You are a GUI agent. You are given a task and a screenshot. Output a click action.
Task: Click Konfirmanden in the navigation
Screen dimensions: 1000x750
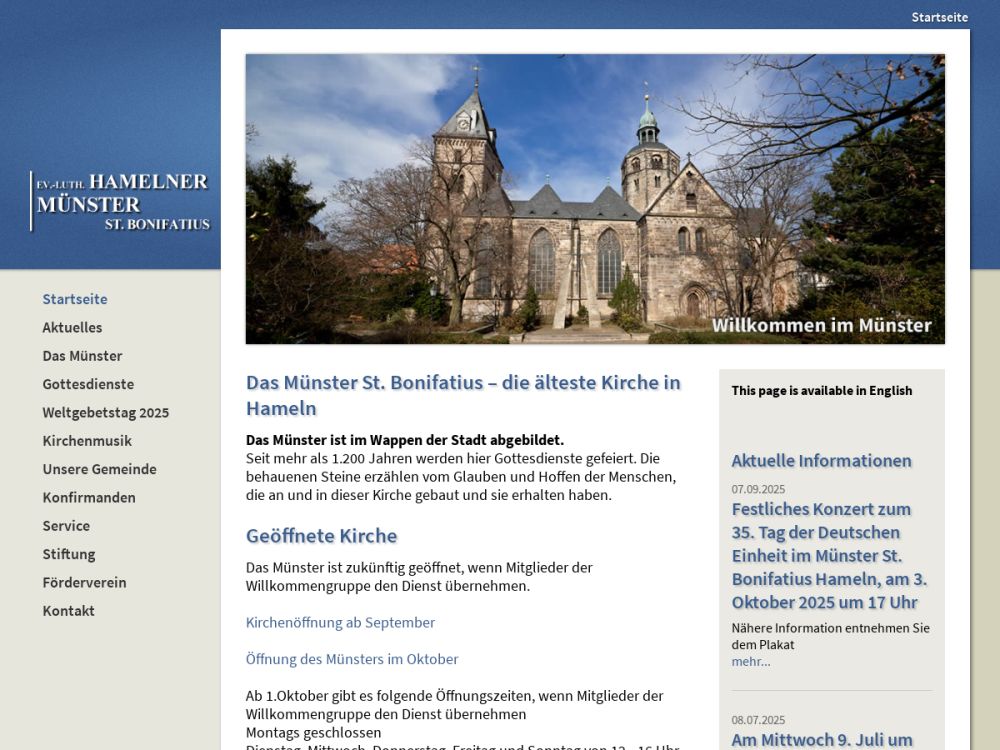click(89, 498)
